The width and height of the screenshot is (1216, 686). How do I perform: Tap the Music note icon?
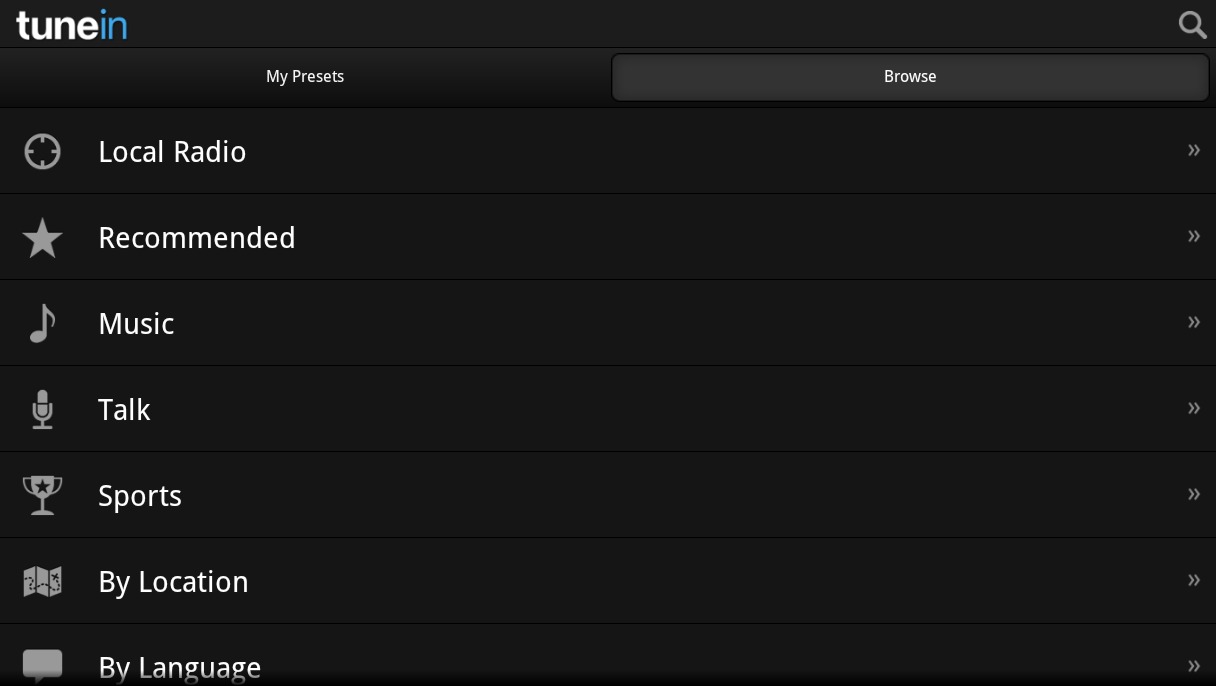42,323
